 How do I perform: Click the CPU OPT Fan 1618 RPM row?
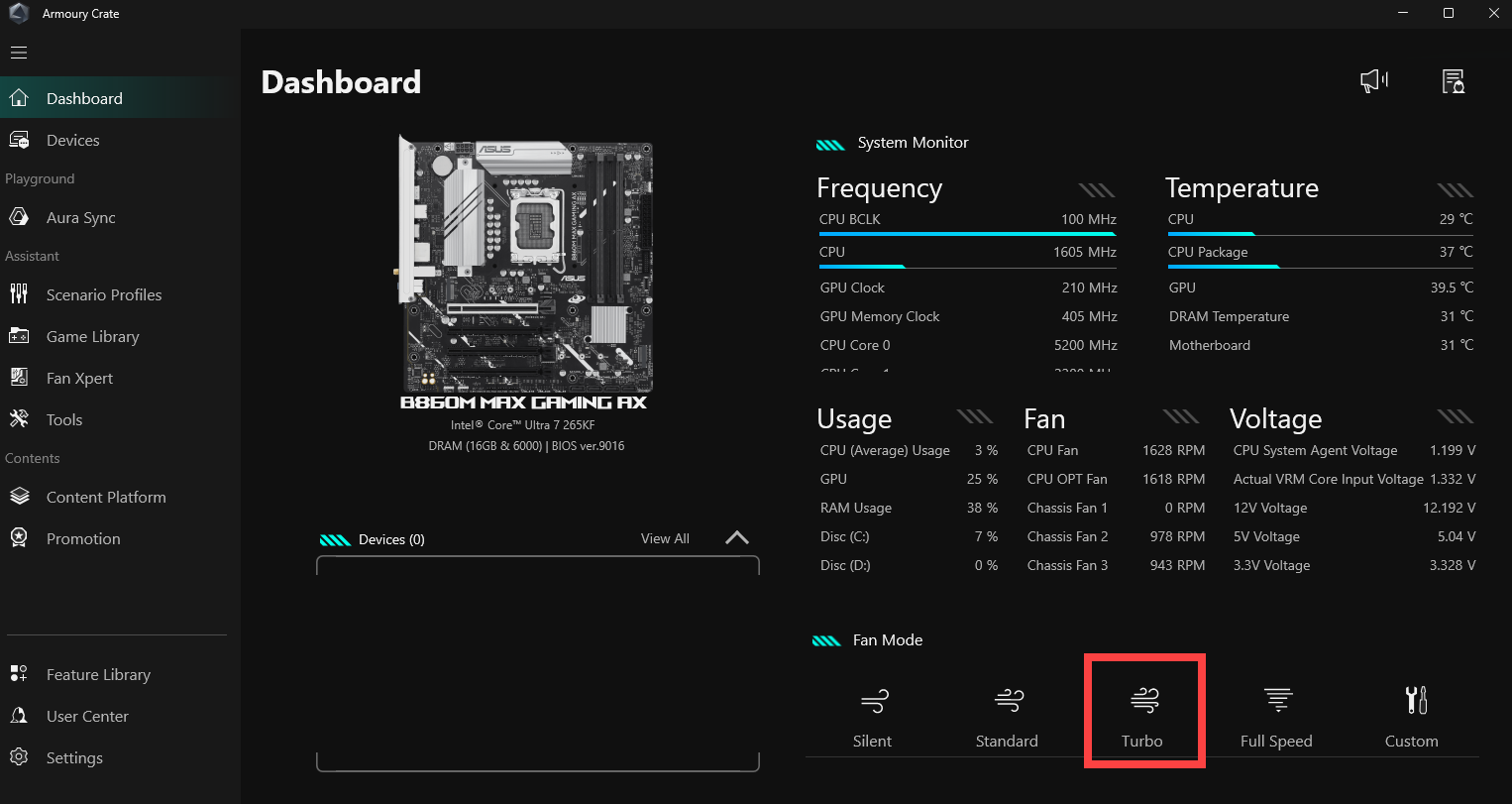pos(1116,479)
